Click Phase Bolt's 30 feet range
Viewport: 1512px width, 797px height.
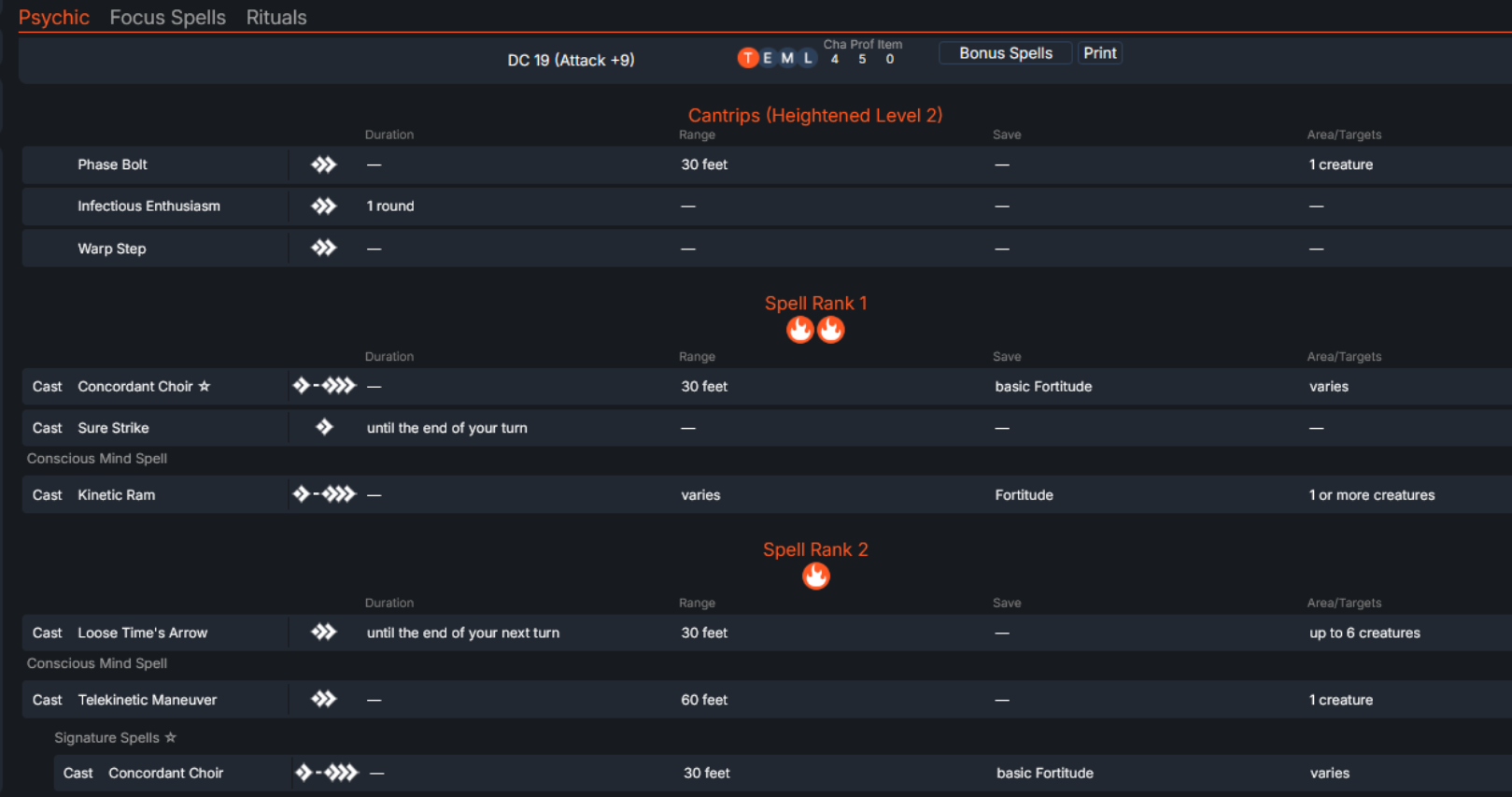pyautogui.click(x=704, y=164)
